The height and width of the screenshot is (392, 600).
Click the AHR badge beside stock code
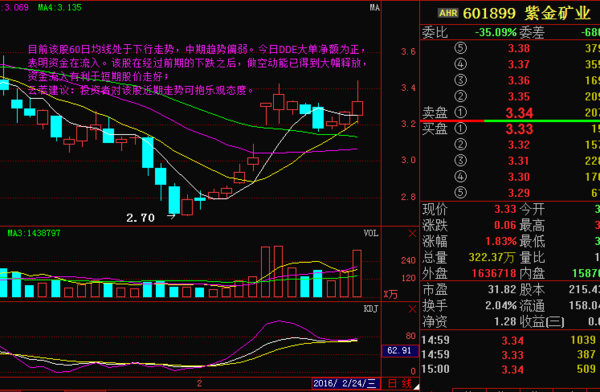[x=448, y=13]
